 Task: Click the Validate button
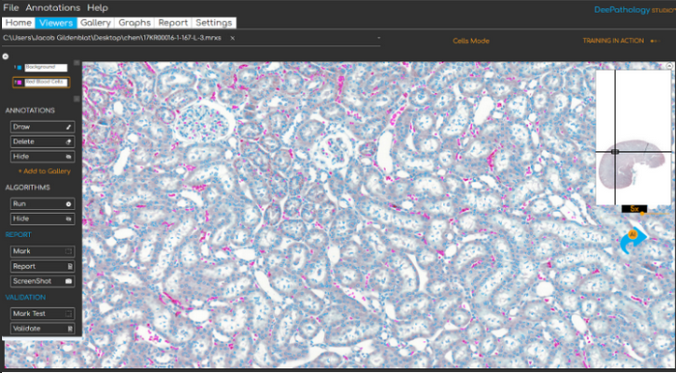point(42,329)
